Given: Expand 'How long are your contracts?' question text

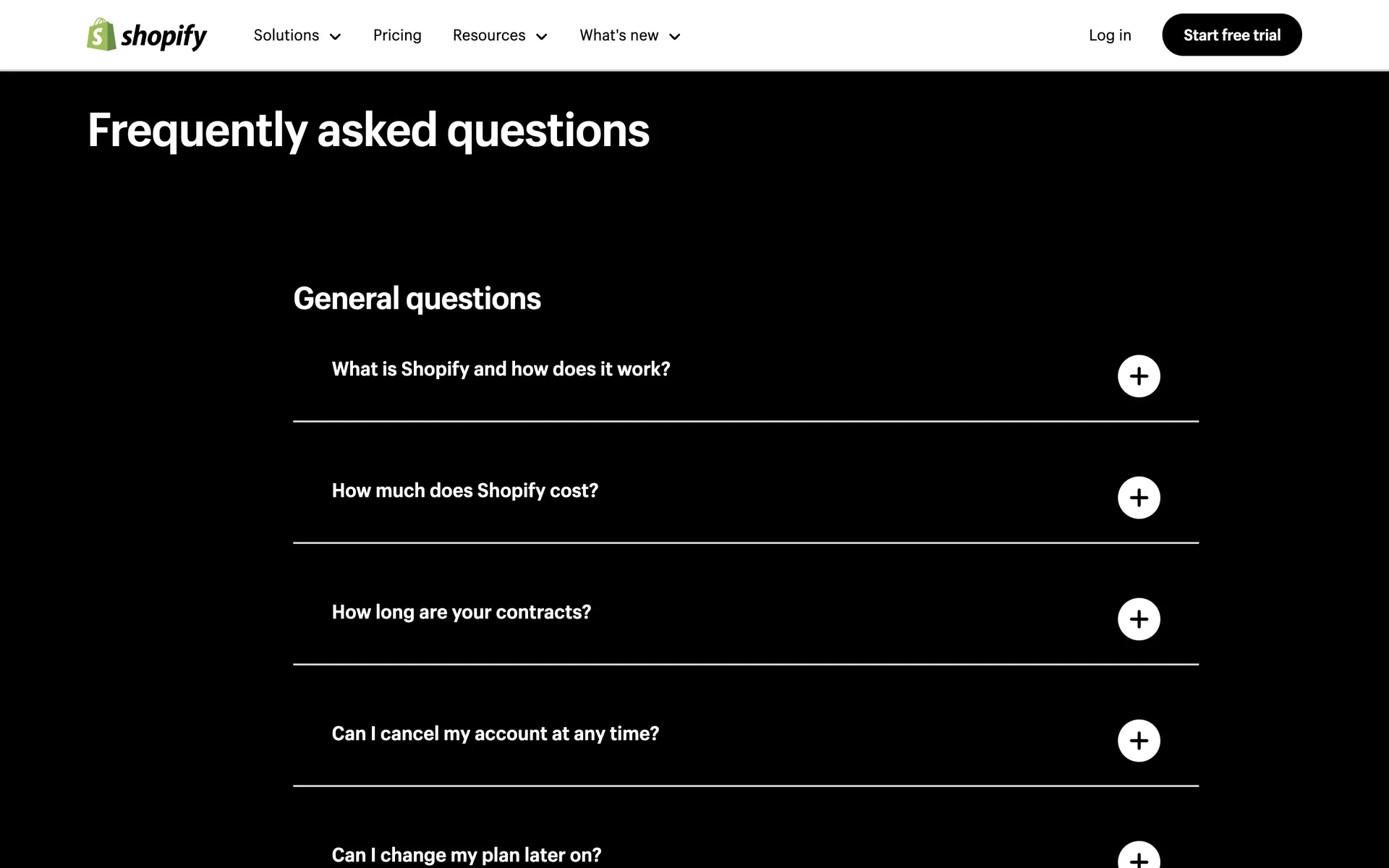Looking at the screenshot, I should (461, 612).
